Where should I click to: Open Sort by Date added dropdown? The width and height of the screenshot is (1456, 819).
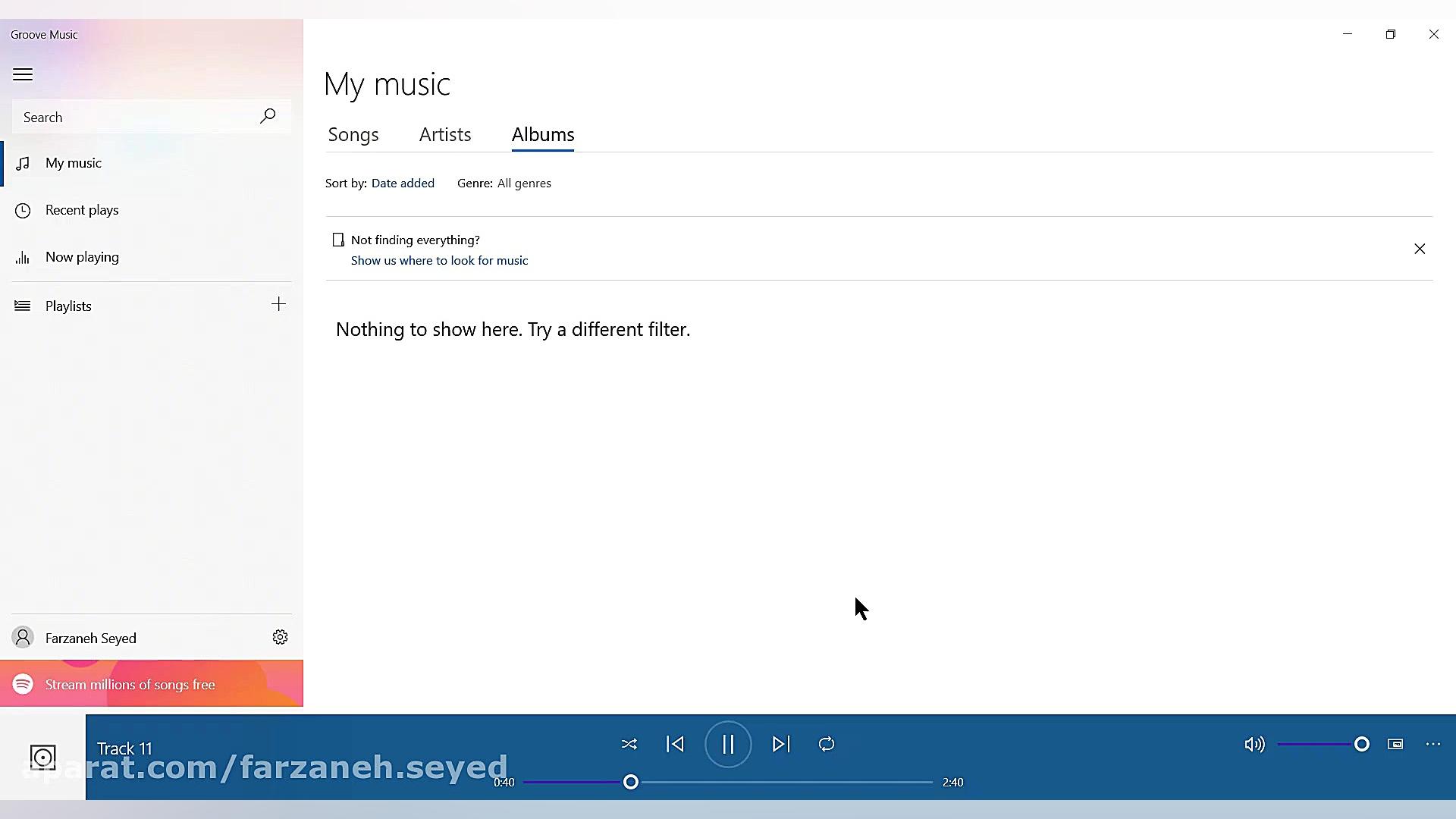[x=403, y=184]
